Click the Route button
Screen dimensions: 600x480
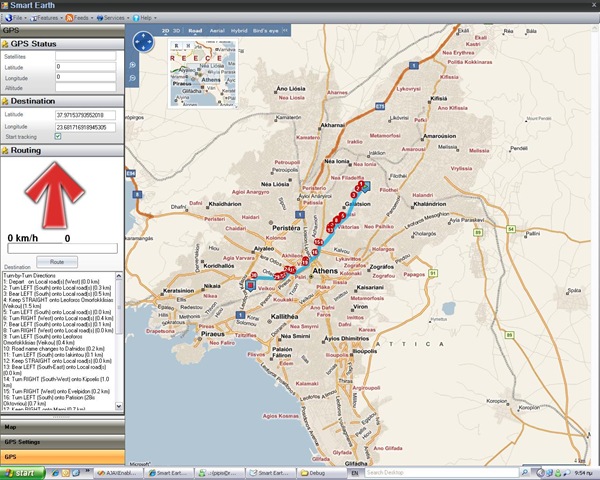pos(57,262)
